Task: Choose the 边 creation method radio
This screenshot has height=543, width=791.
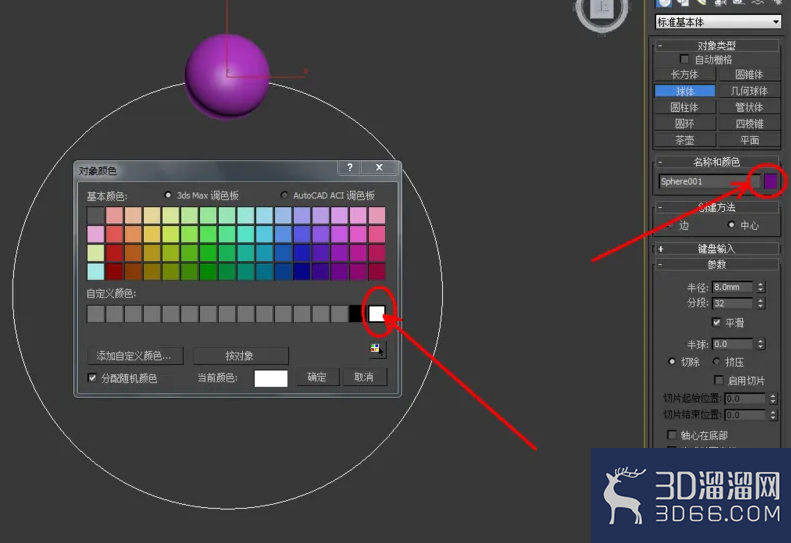Action: pos(669,225)
